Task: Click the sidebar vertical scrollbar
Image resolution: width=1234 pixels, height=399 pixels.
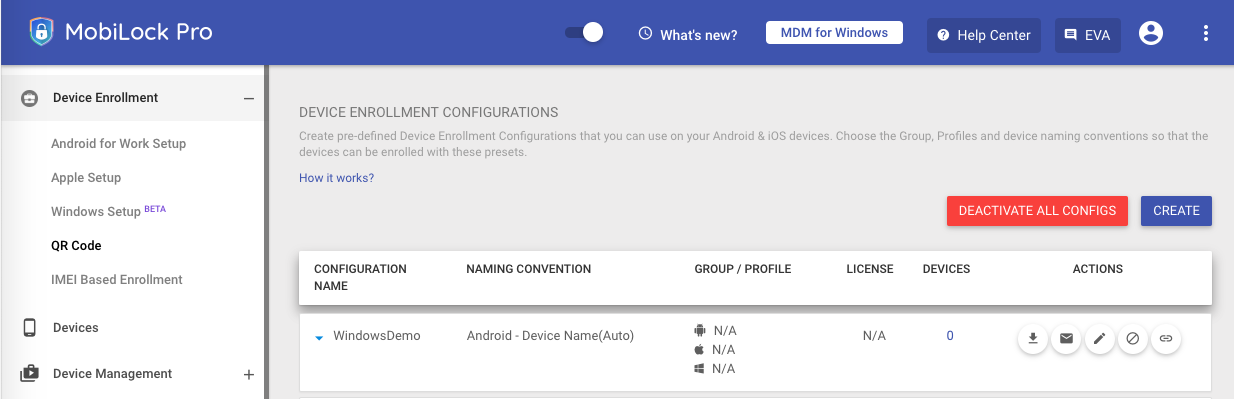Action: tap(266, 232)
